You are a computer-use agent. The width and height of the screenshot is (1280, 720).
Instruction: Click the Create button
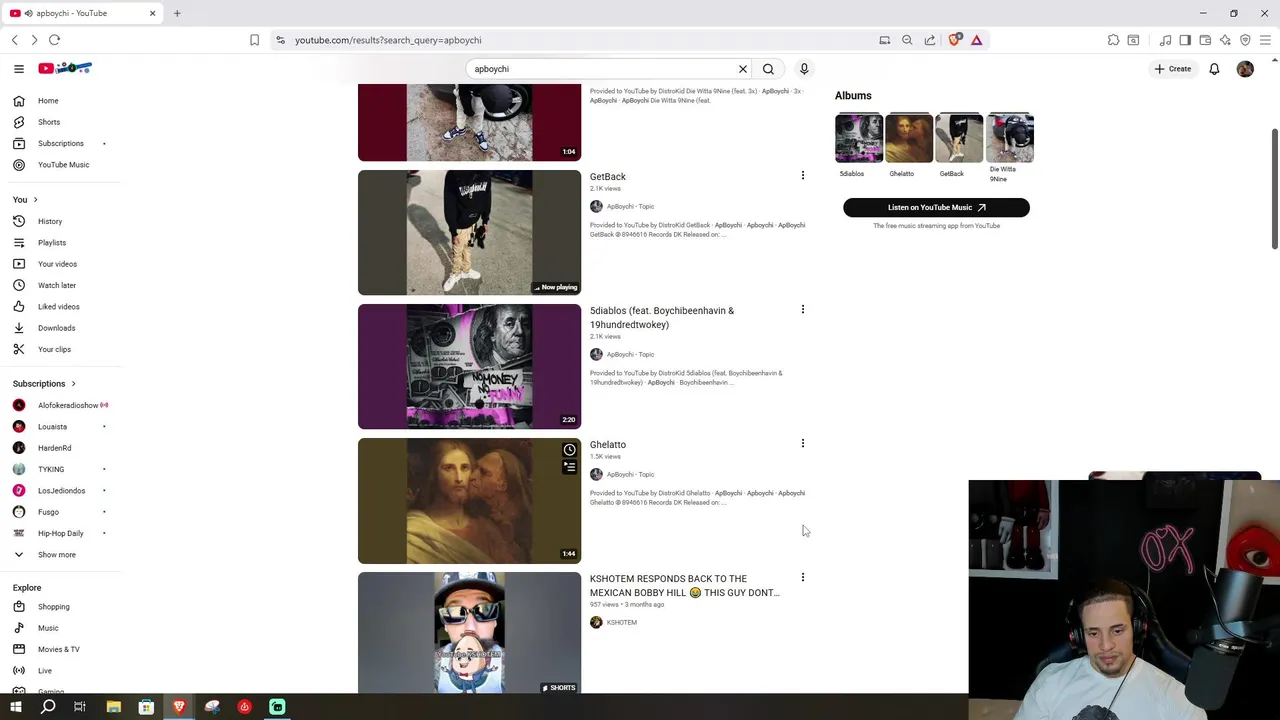pos(1173,69)
